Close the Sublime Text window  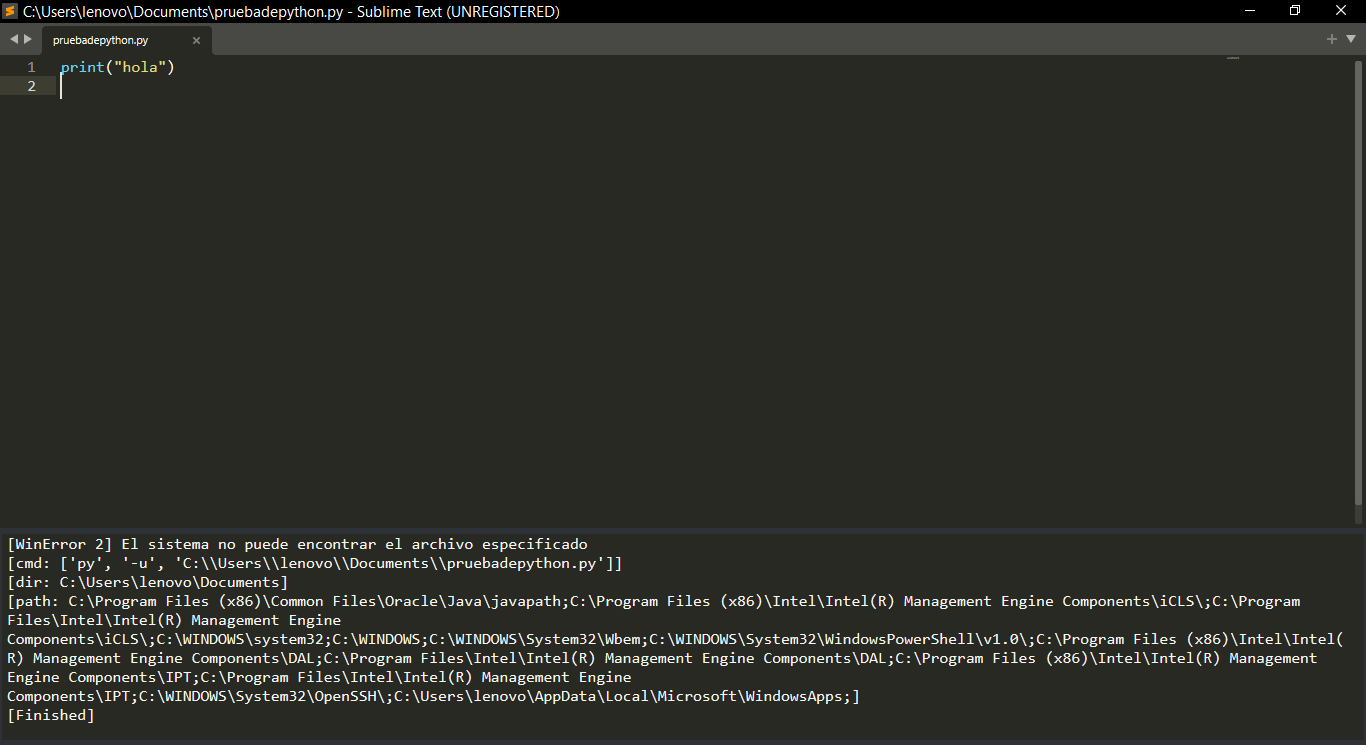[1341, 11]
